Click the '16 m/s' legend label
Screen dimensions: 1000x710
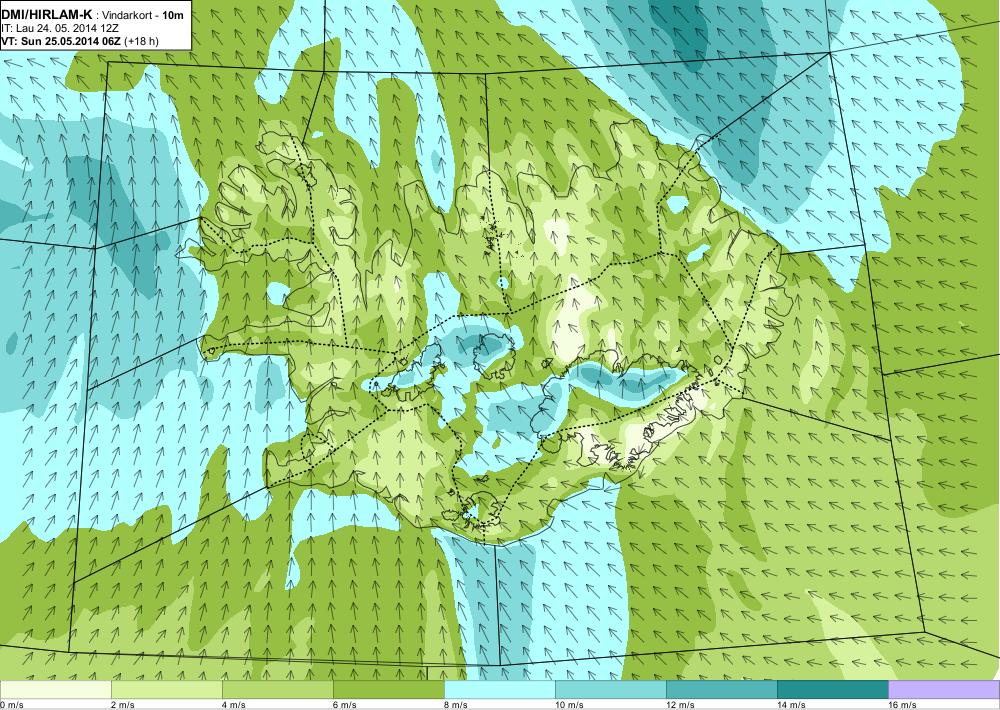click(x=902, y=705)
